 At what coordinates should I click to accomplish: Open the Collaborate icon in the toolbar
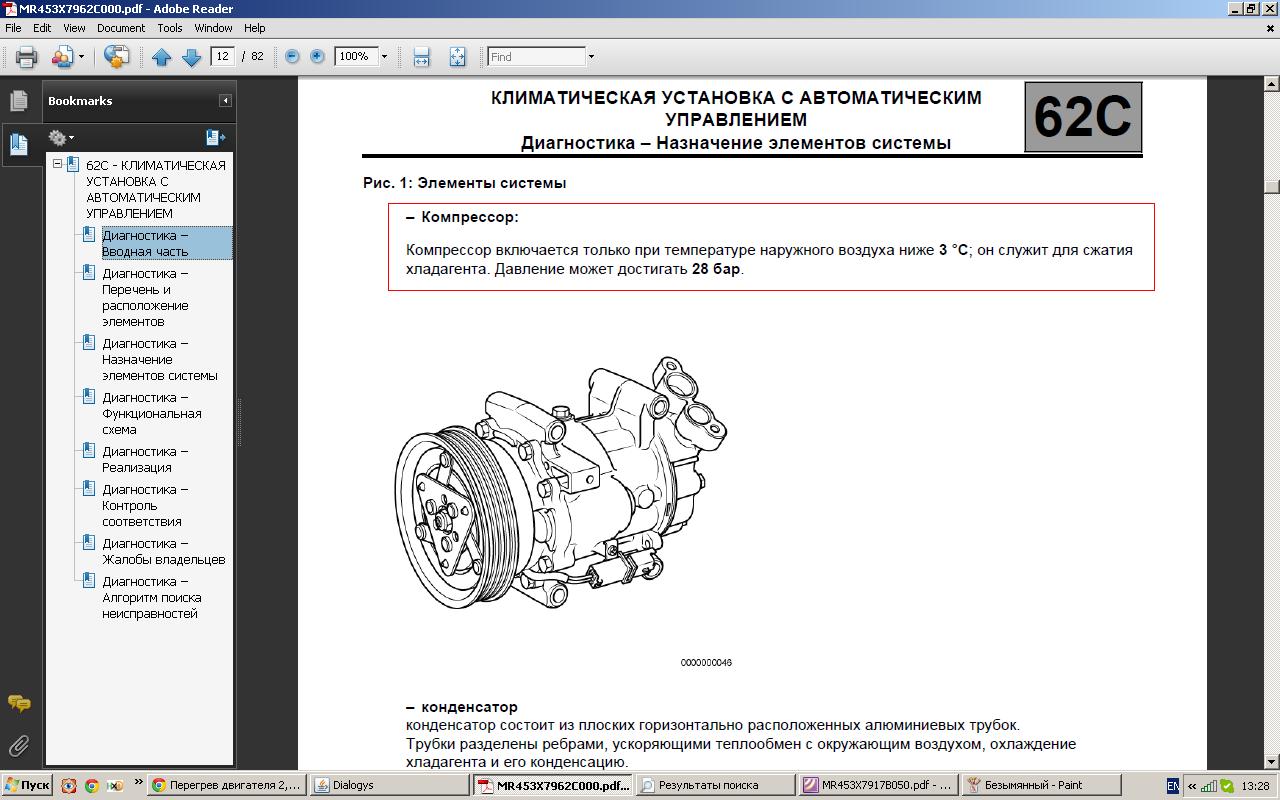coord(62,57)
